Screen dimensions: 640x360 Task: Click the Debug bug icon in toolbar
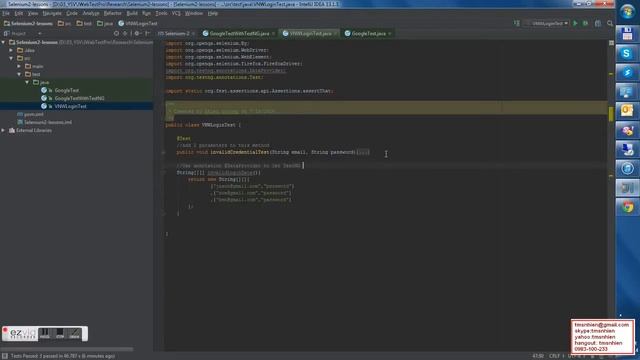pos(585,23)
